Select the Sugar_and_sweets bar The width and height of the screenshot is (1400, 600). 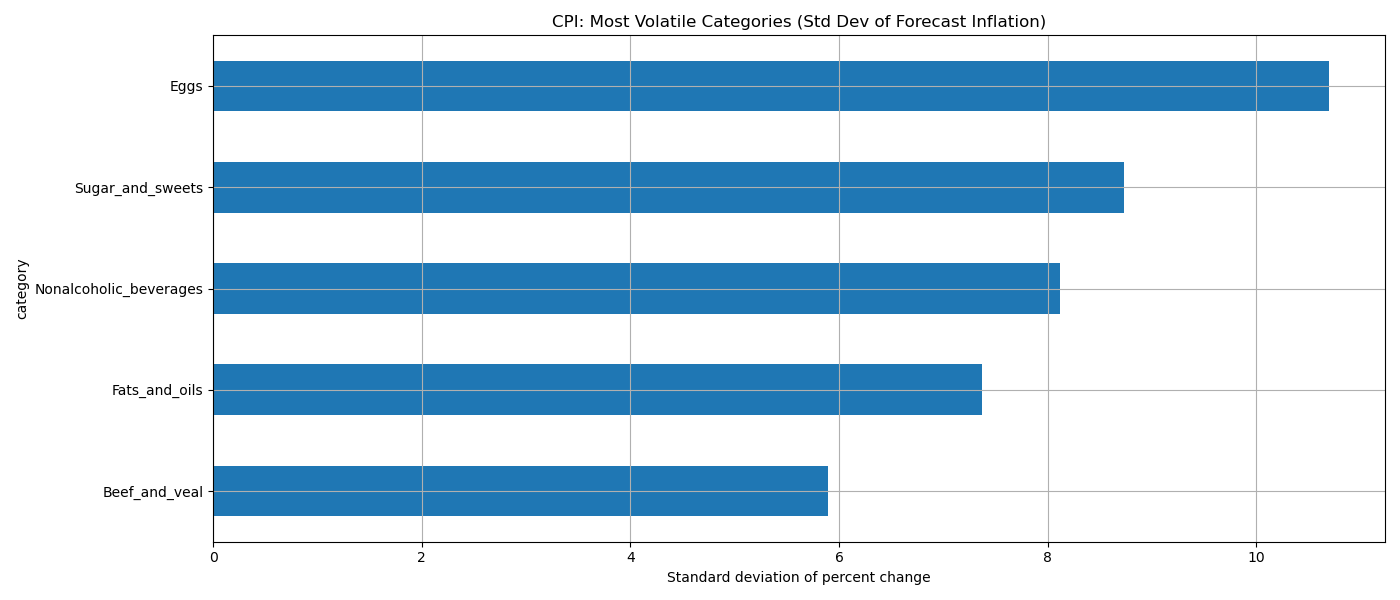[668, 187]
